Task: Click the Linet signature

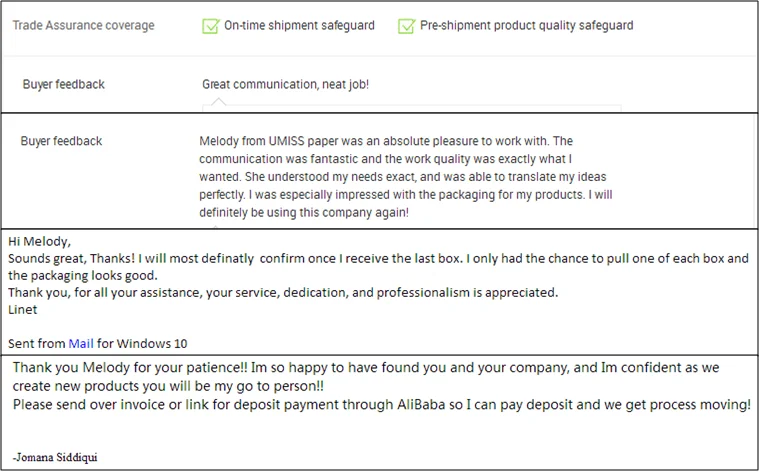Action: tap(24, 309)
